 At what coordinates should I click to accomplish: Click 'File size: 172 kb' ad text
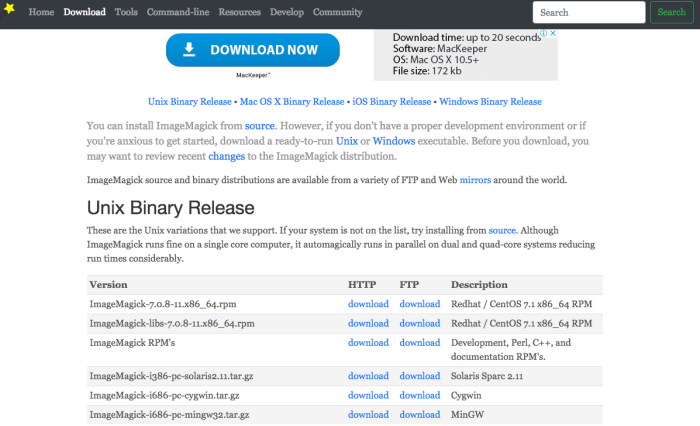click(x=427, y=71)
